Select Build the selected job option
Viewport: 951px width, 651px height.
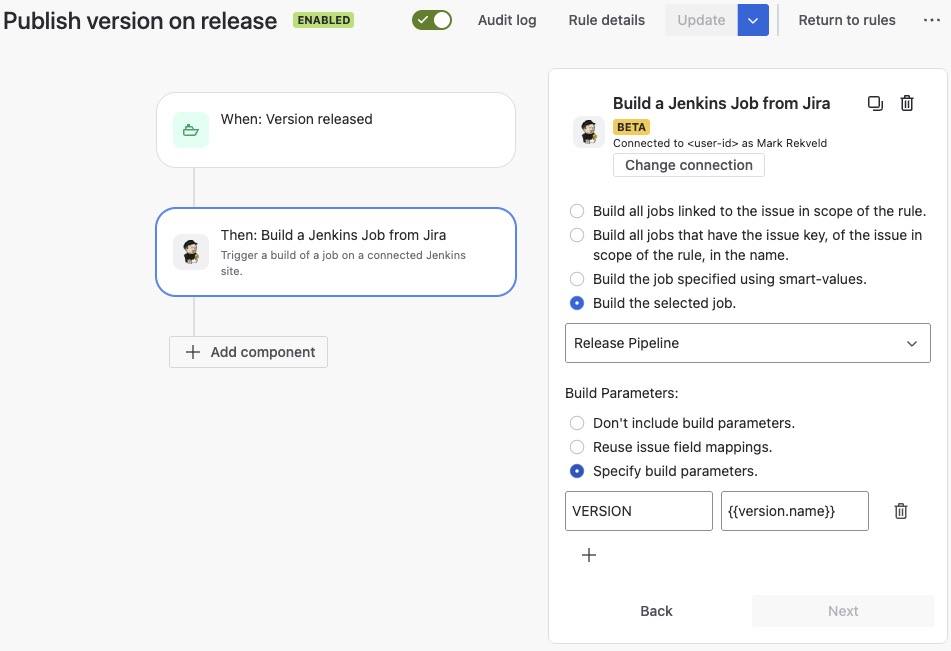[577, 303]
